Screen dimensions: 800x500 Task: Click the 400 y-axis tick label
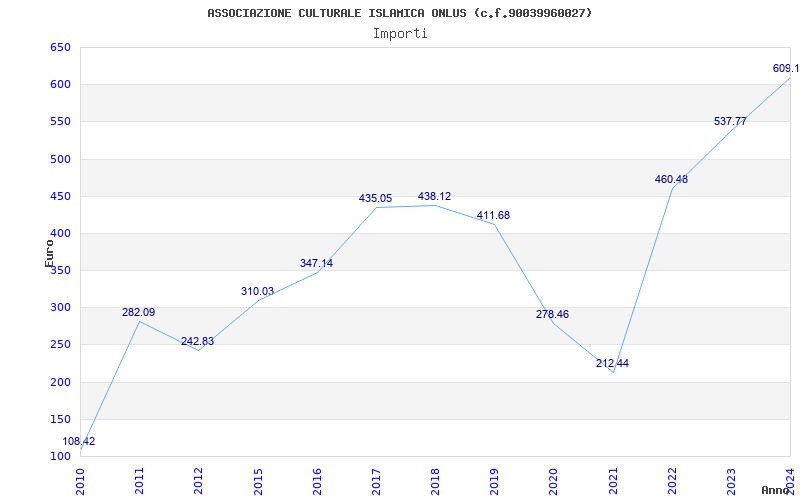(x=60, y=234)
